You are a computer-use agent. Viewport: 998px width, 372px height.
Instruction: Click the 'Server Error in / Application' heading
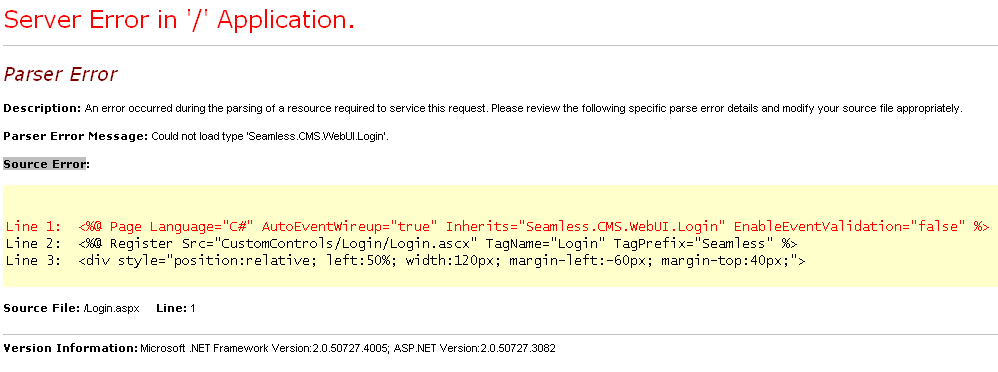[179, 20]
